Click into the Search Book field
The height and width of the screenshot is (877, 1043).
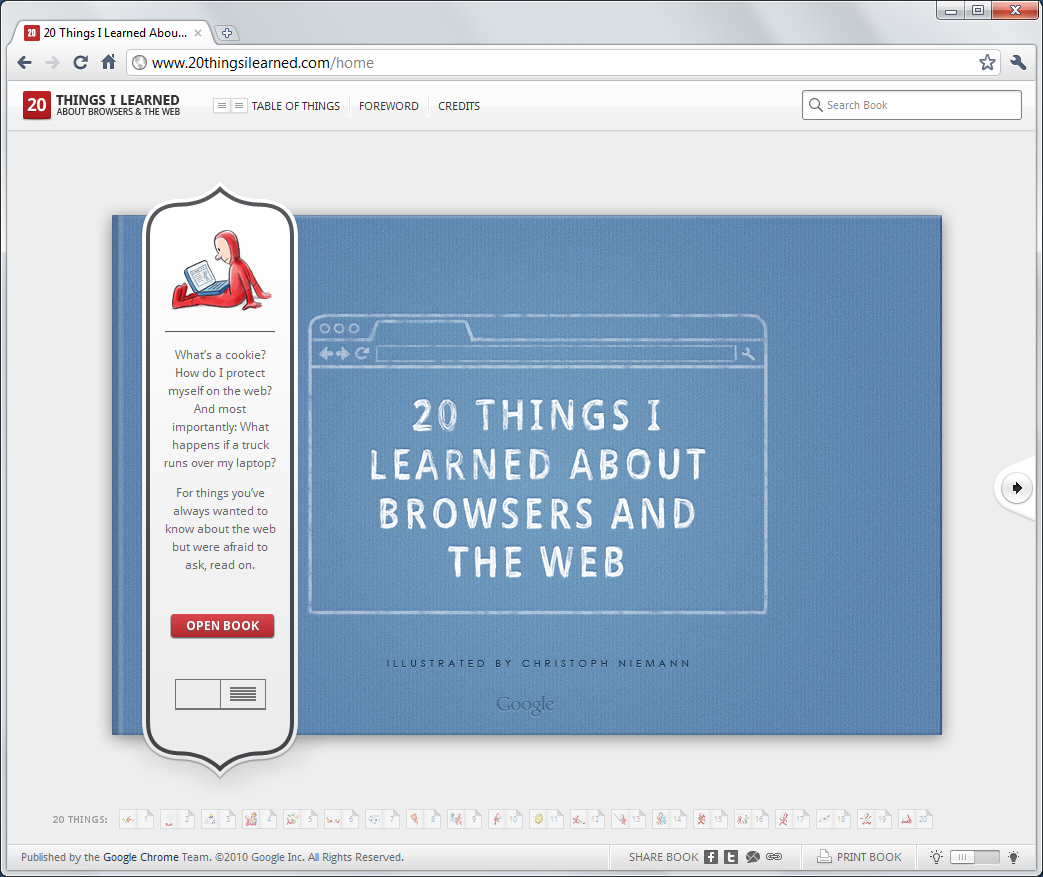(x=911, y=105)
